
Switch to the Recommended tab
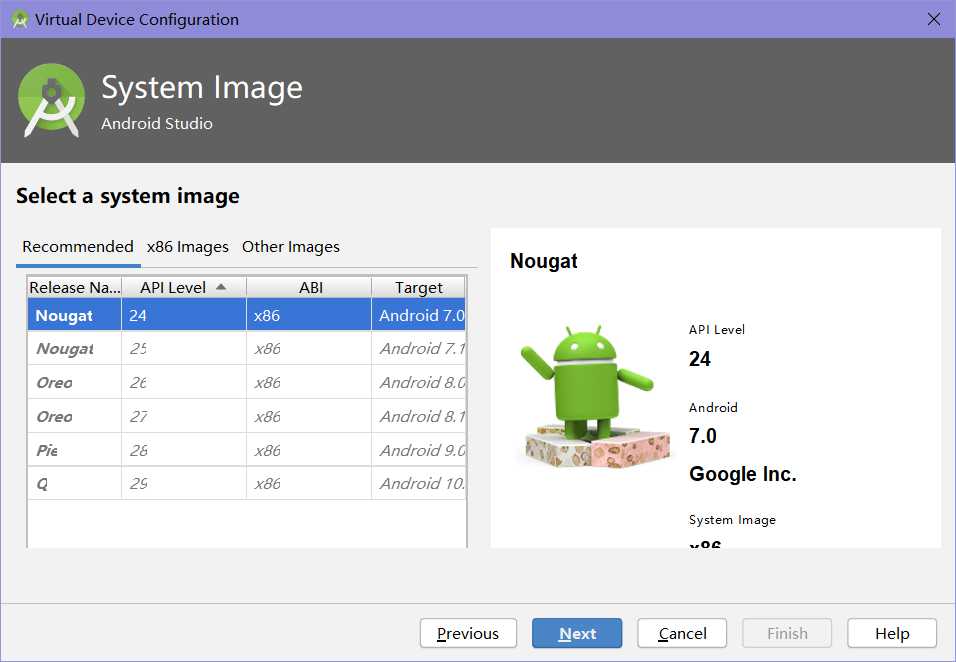78,247
